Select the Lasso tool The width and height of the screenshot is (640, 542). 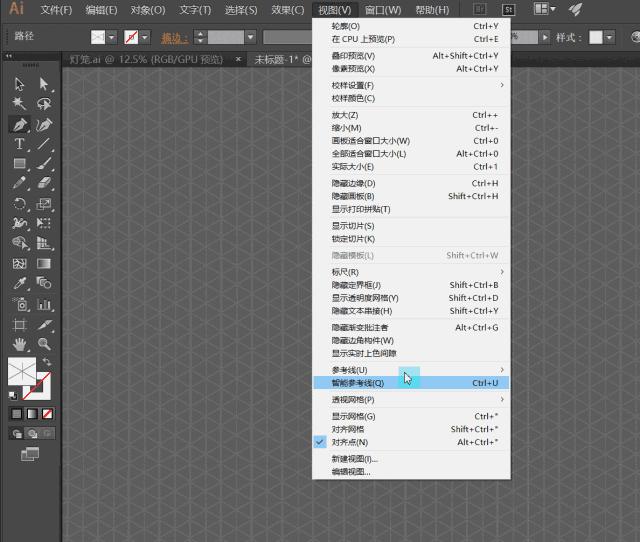point(44,104)
